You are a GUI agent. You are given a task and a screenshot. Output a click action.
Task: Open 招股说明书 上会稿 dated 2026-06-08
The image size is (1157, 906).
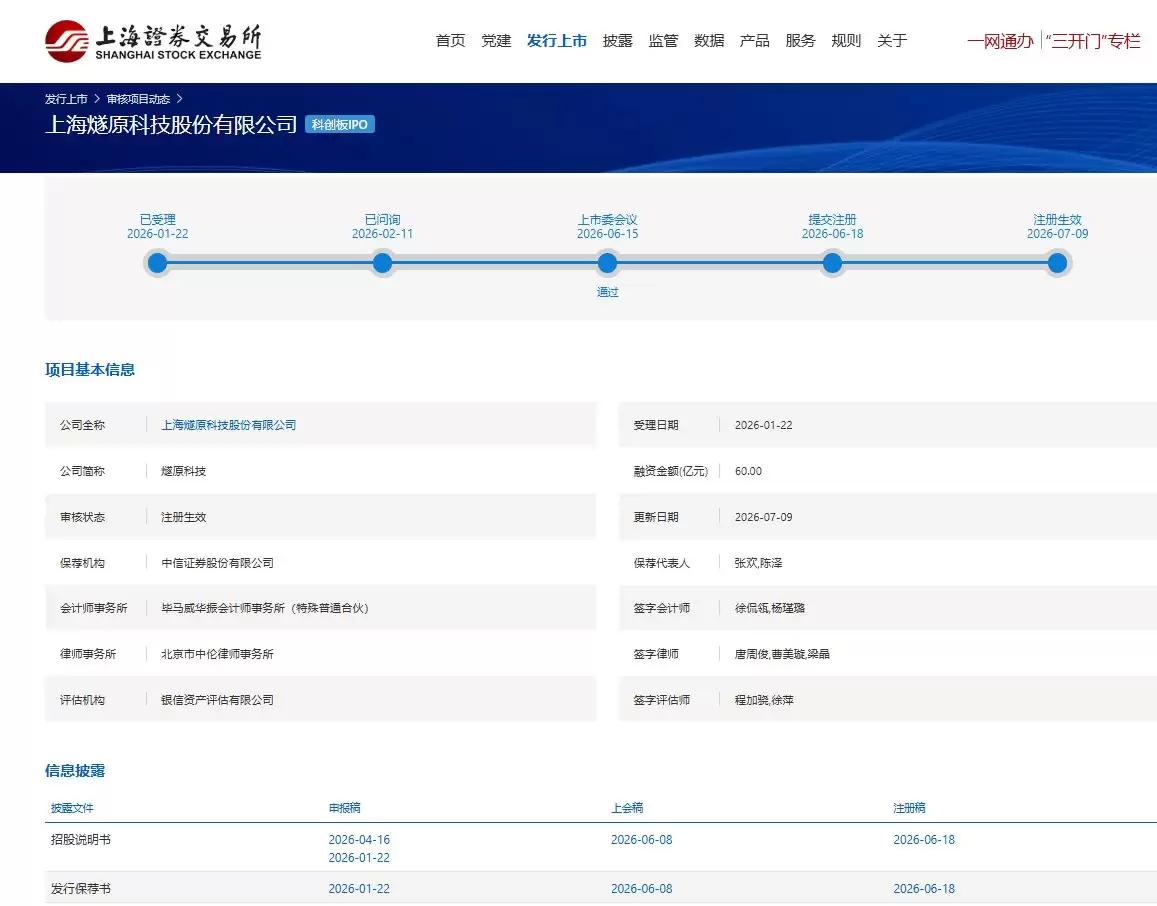pyautogui.click(x=642, y=840)
